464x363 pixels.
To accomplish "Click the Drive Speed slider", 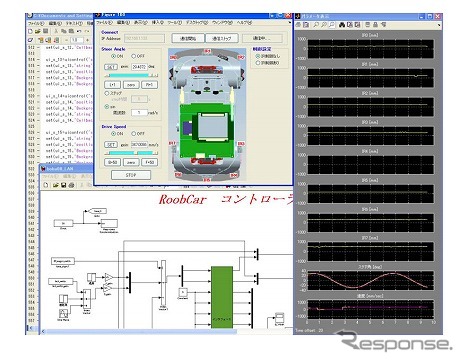I will click(x=131, y=153).
